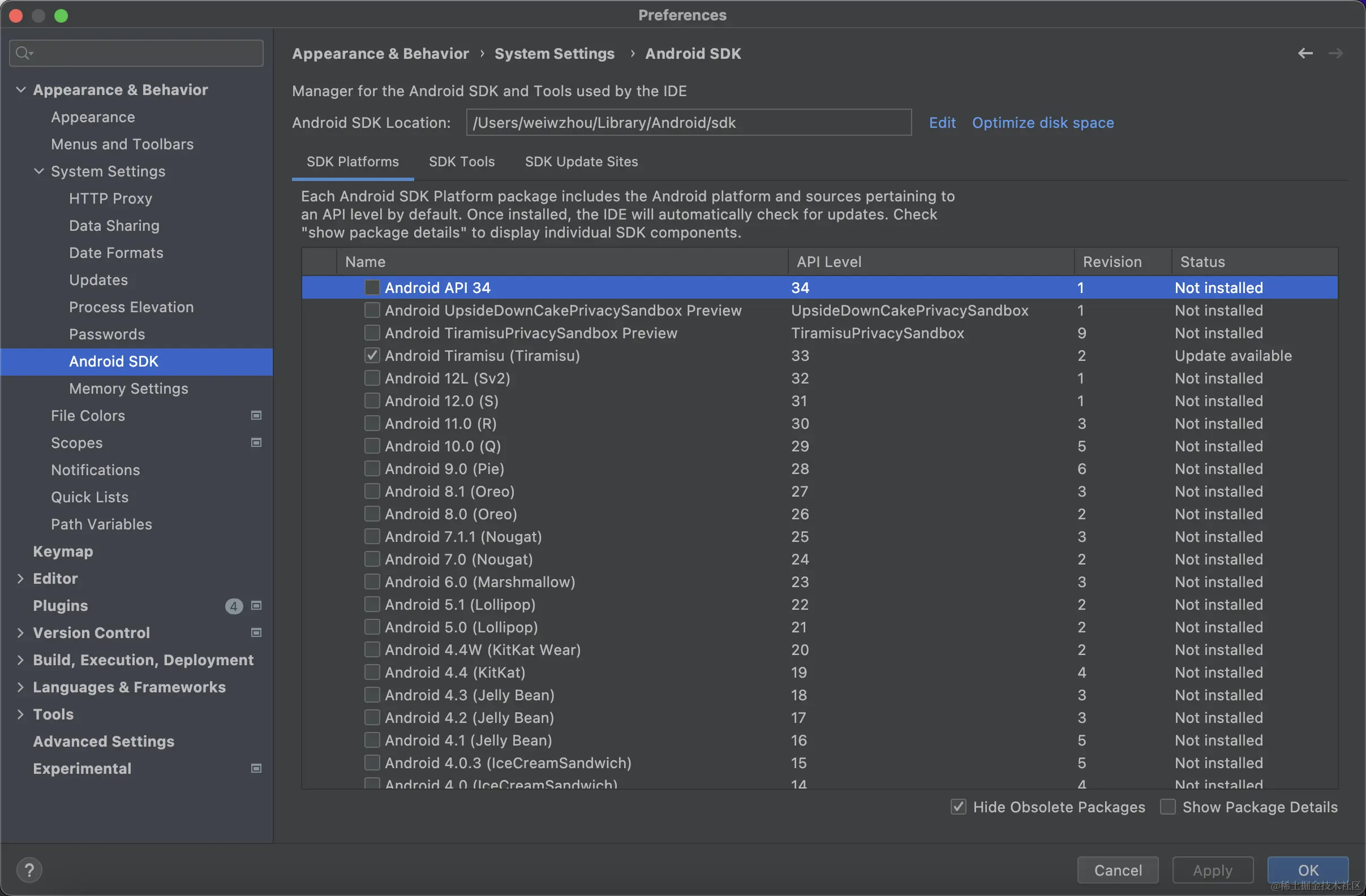Click project-level icon beside Scopes
1366x896 pixels.
point(256,442)
